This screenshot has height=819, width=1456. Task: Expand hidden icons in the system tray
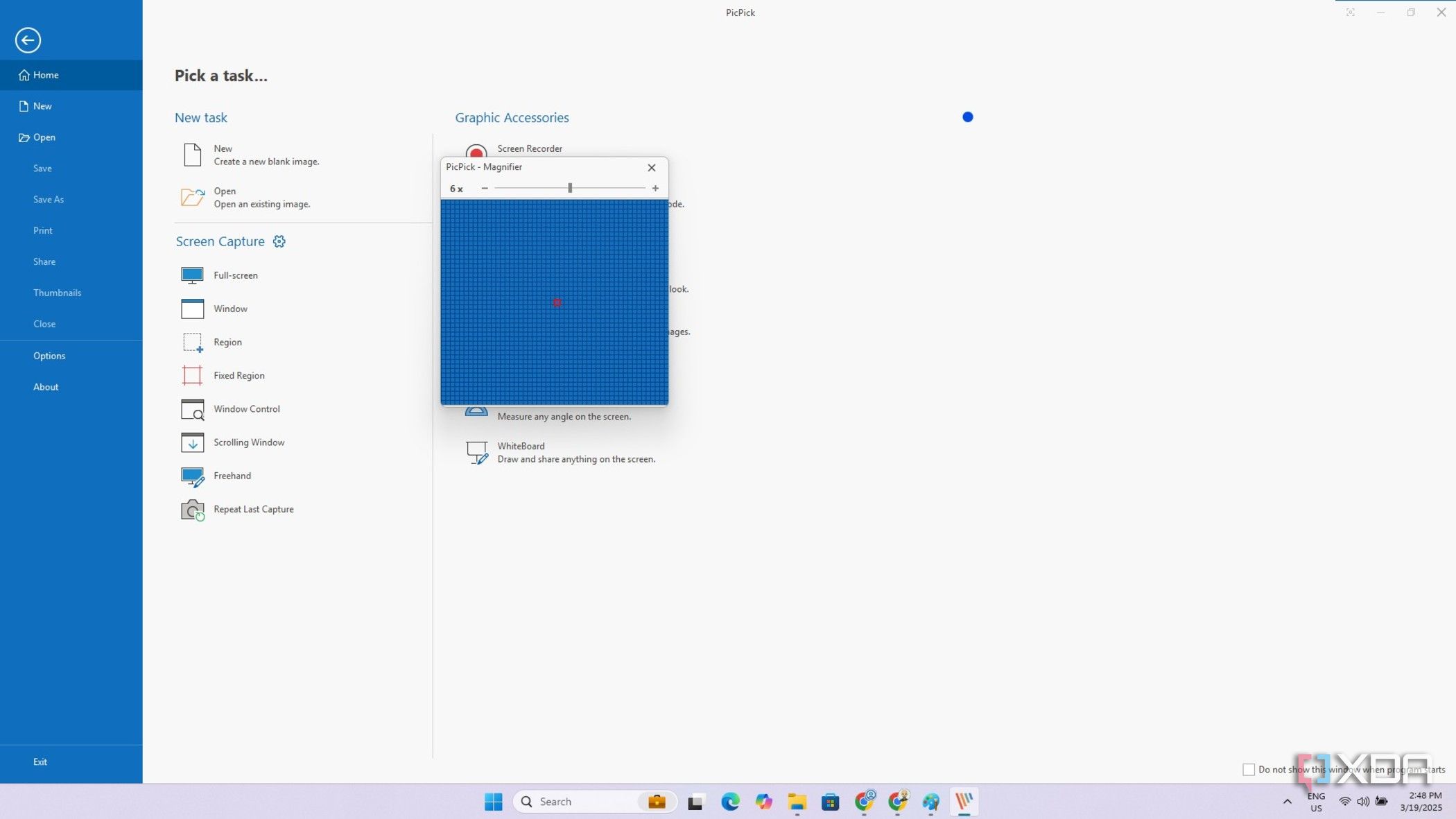[x=1288, y=801]
